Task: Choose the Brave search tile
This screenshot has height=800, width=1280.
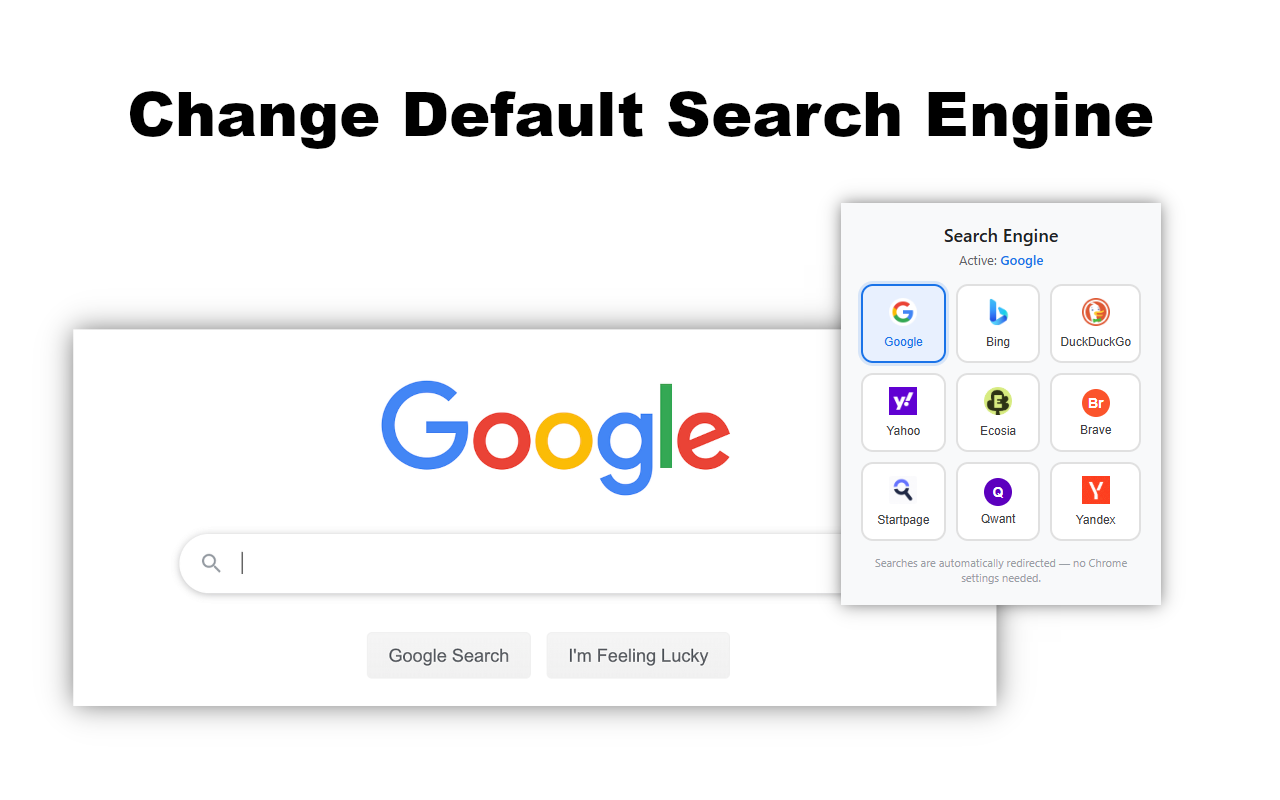Action: click(x=1095, y=413)
